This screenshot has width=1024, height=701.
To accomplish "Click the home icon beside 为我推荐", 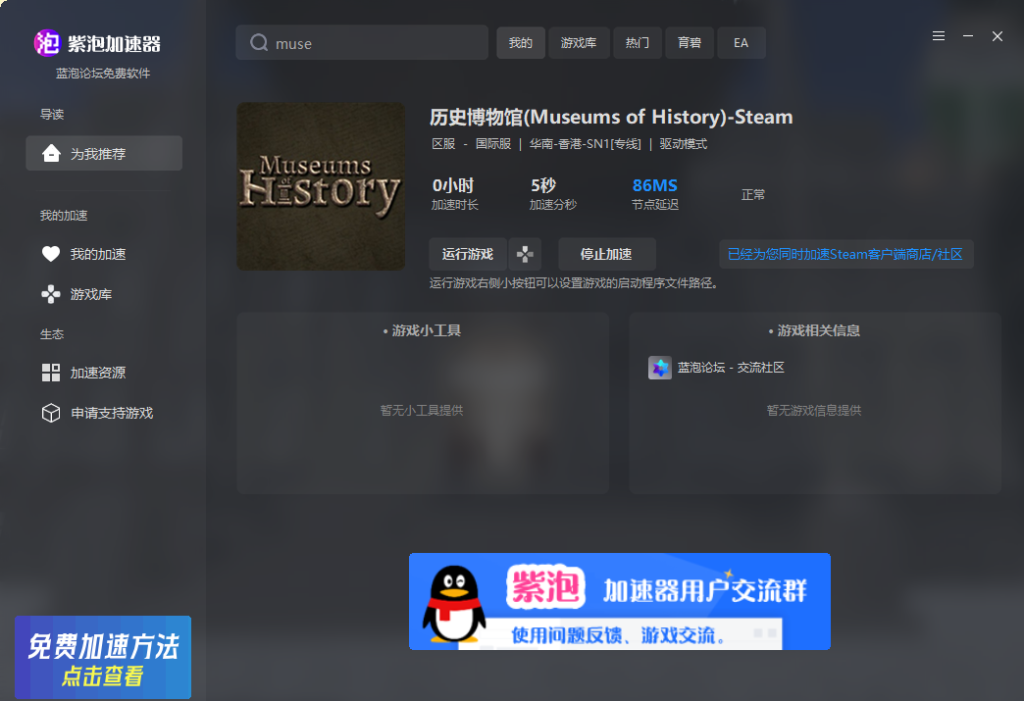I will pyautogui.click(x=51, y=153).
